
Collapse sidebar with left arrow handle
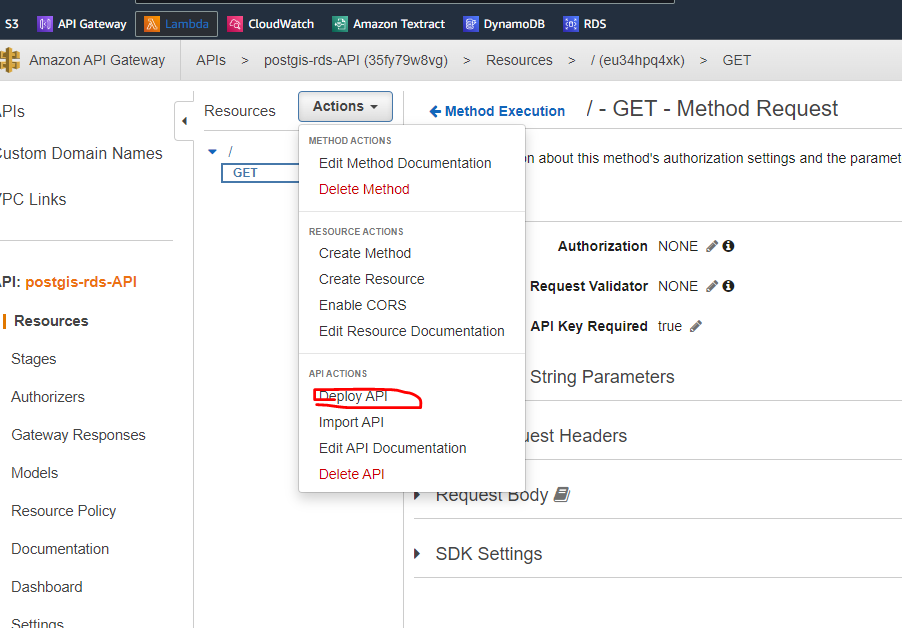pyautogui.click(x=184, y=121)
